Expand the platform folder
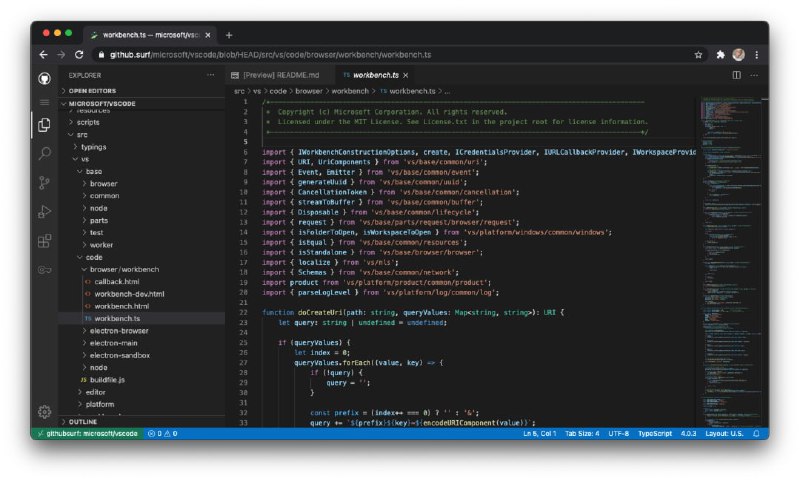This screenshot has width=800, height=481. coord(142,404)
